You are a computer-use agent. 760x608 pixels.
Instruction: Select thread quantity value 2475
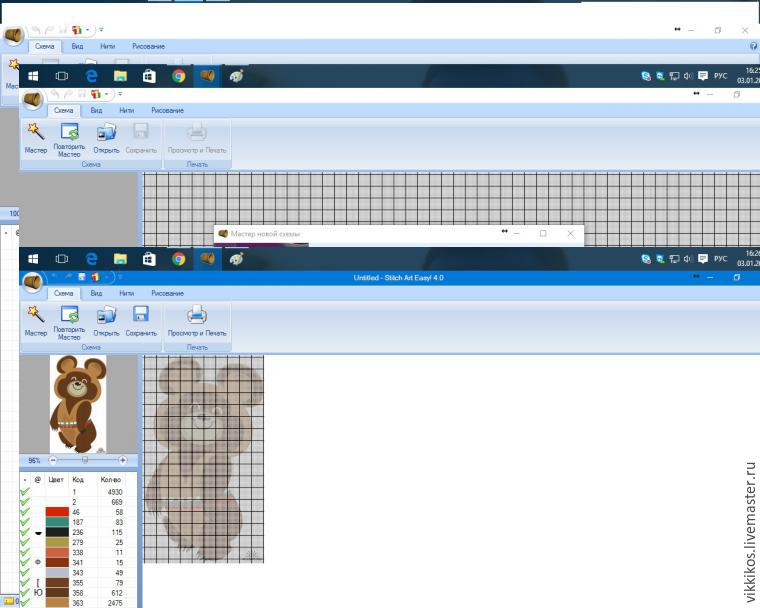pos(115,603)
